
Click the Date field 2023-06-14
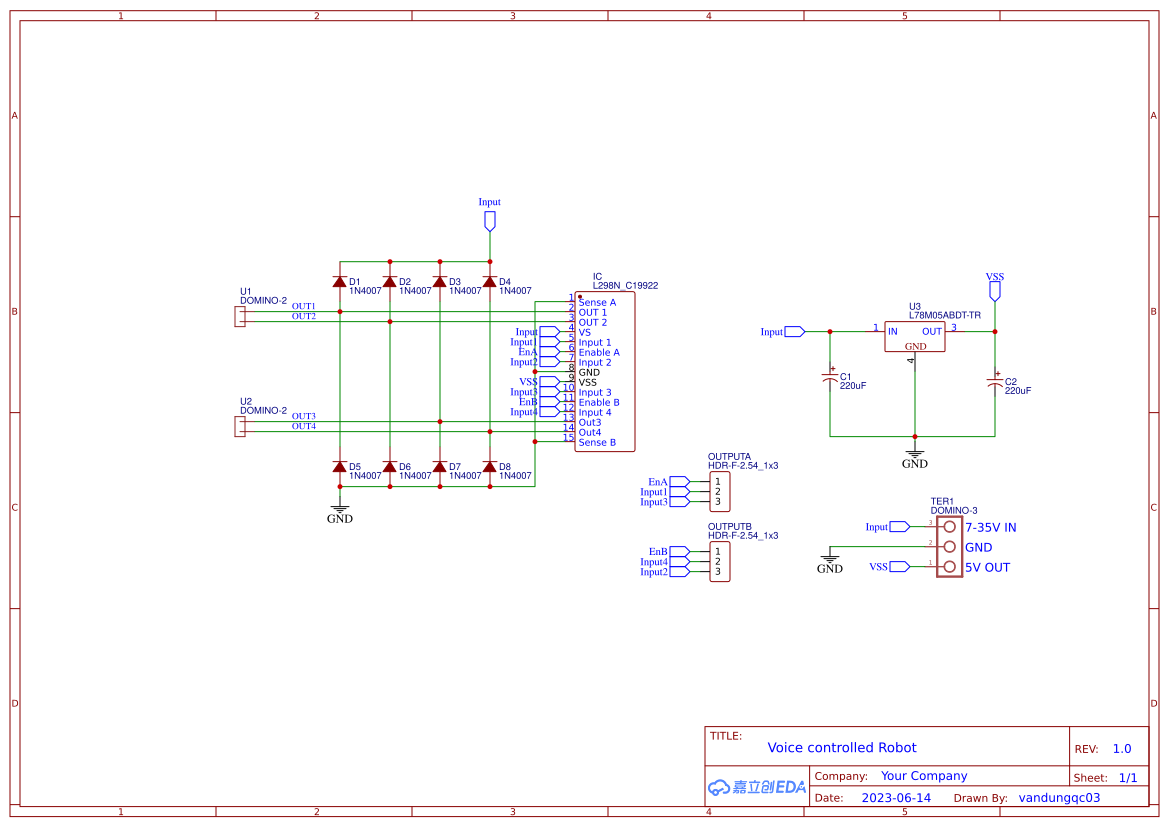[x=895, y=797]
